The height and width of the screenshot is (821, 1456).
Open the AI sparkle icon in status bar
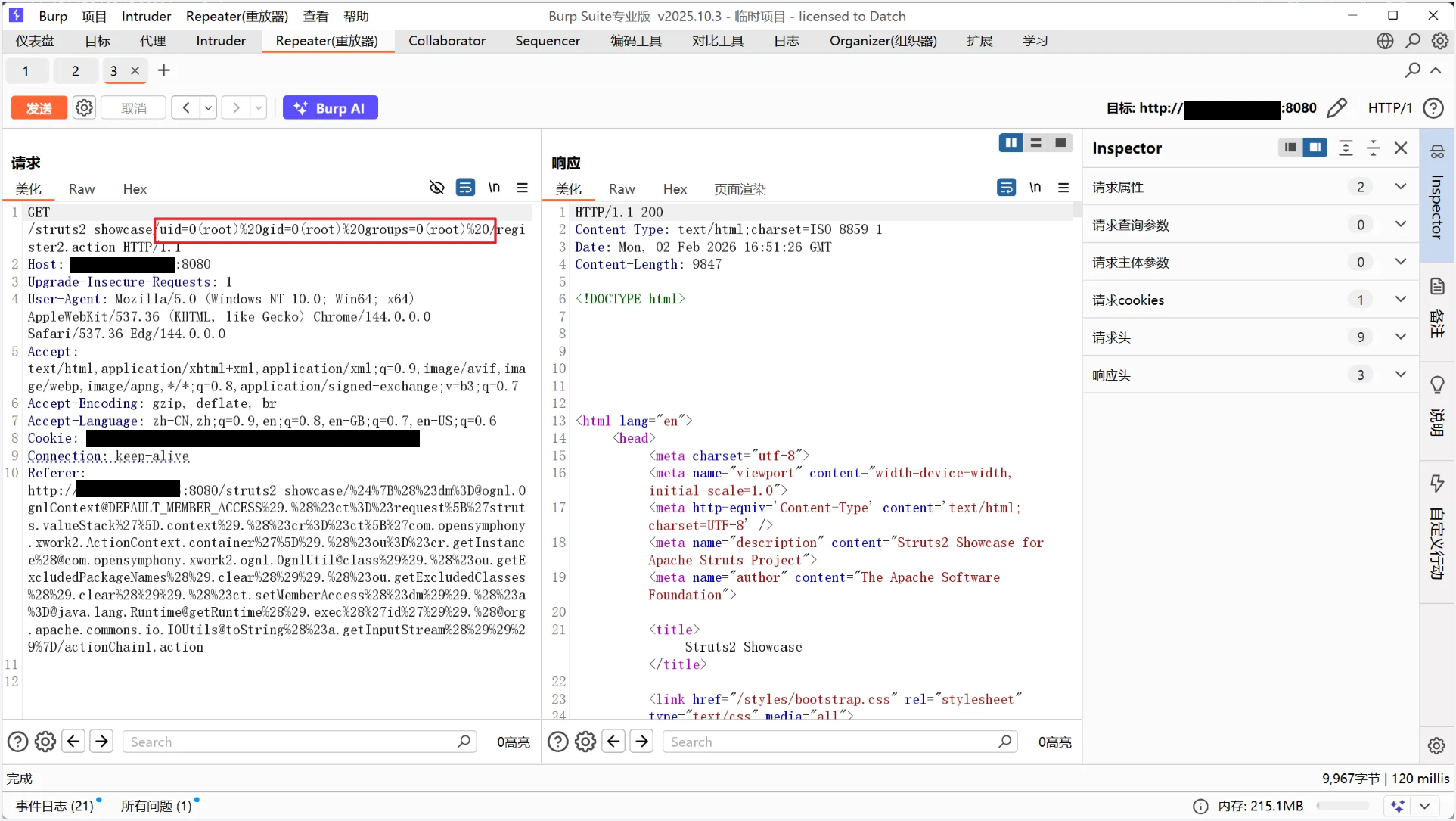click(x=1397, y=807)
